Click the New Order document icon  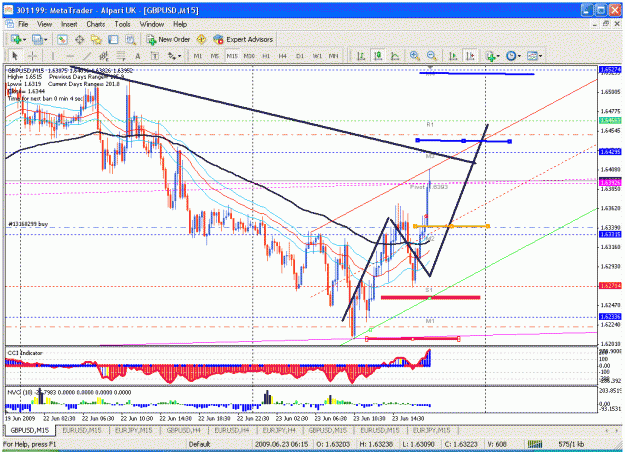click(x=151, y=39)
